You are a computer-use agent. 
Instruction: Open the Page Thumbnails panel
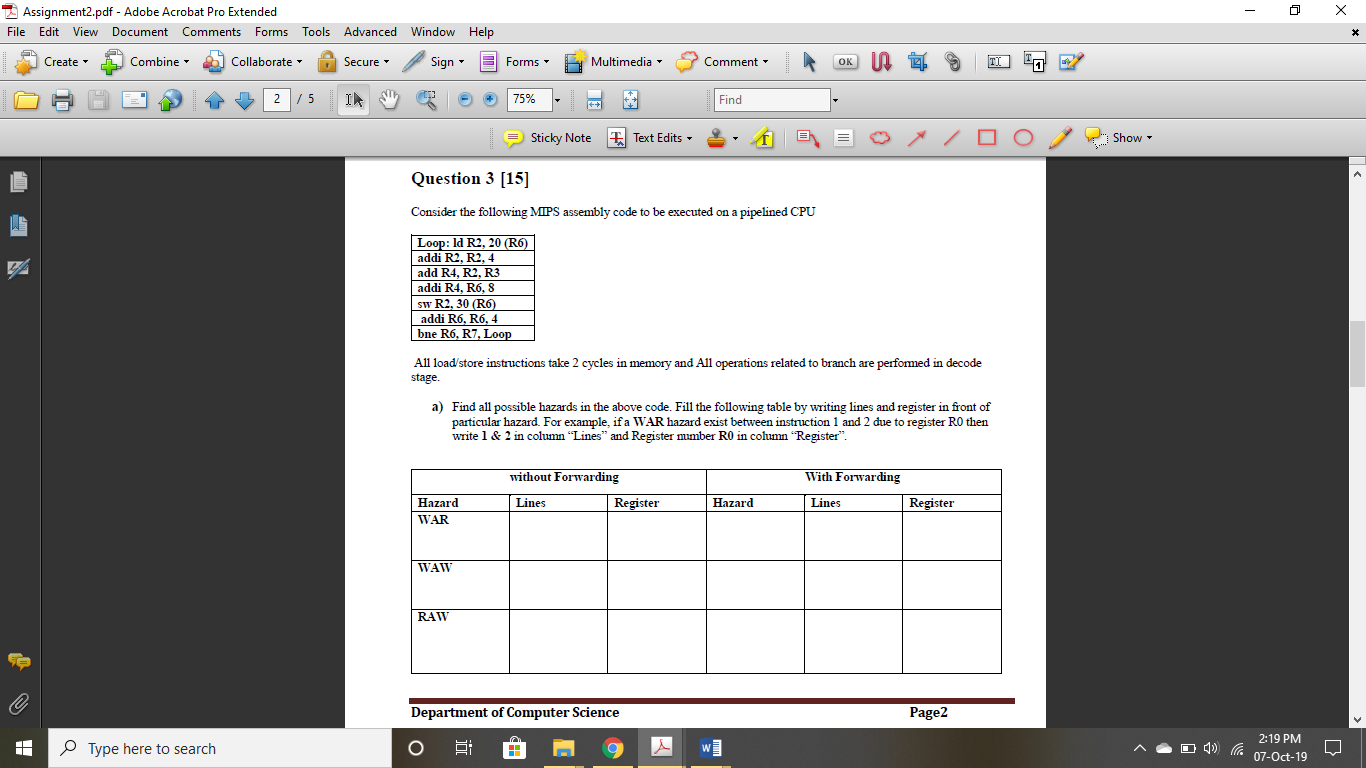click(x=18, y=182)
